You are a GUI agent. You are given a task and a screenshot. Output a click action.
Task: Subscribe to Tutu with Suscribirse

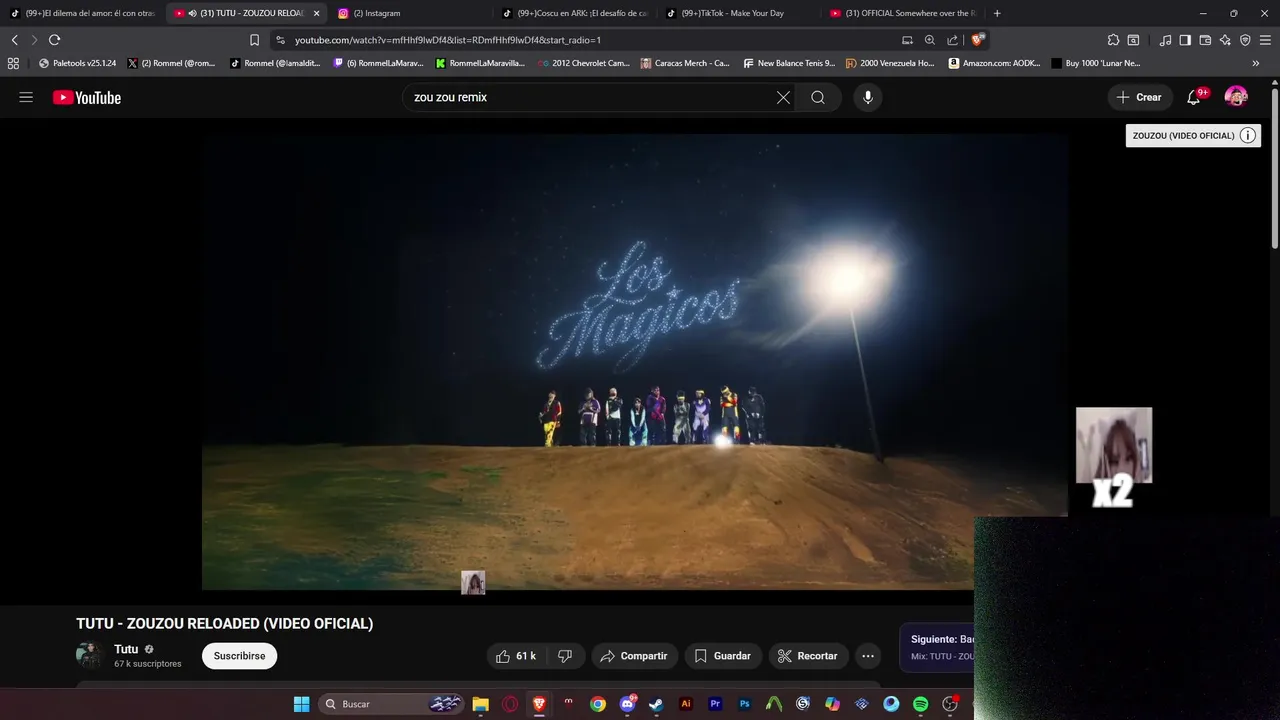click(x=239, y=656)
